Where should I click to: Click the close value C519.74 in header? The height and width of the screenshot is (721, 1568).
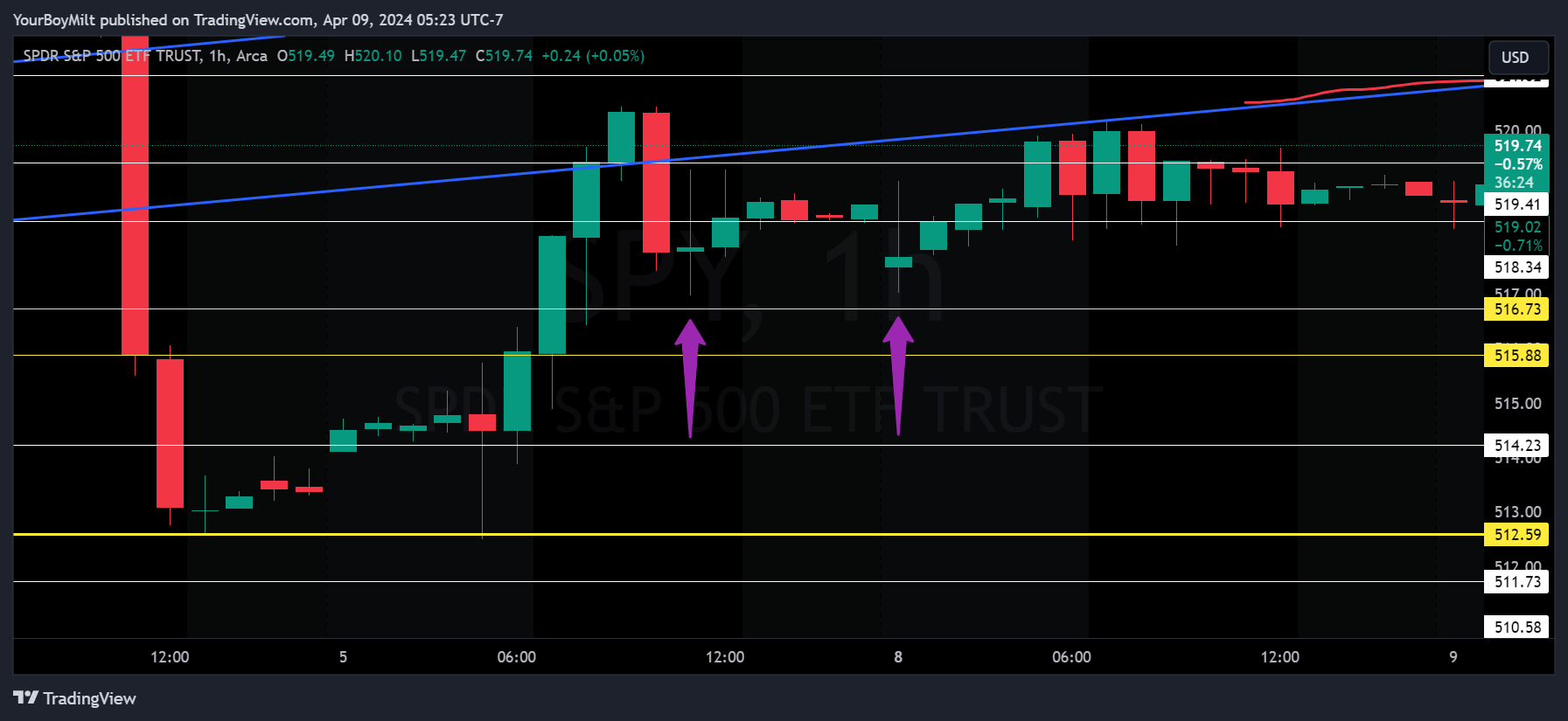click(504, 56)
